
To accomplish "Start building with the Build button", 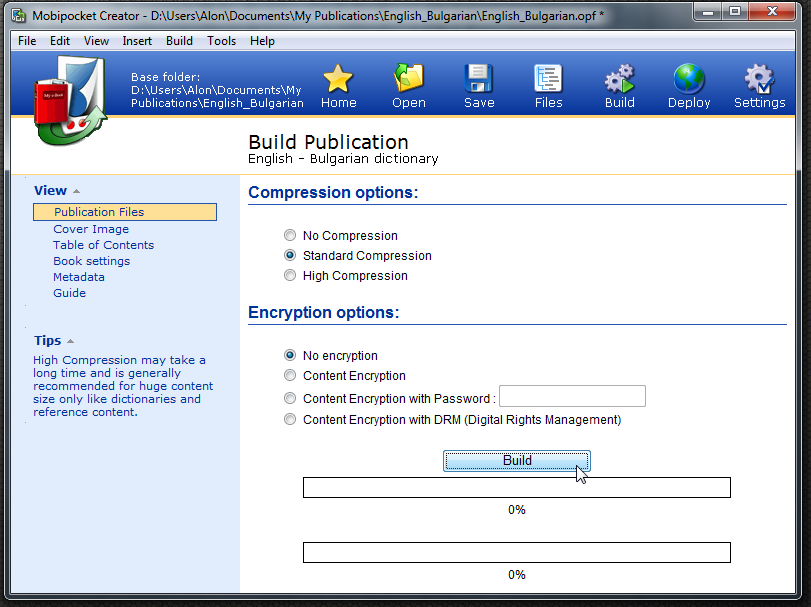I will pos(517,461).
